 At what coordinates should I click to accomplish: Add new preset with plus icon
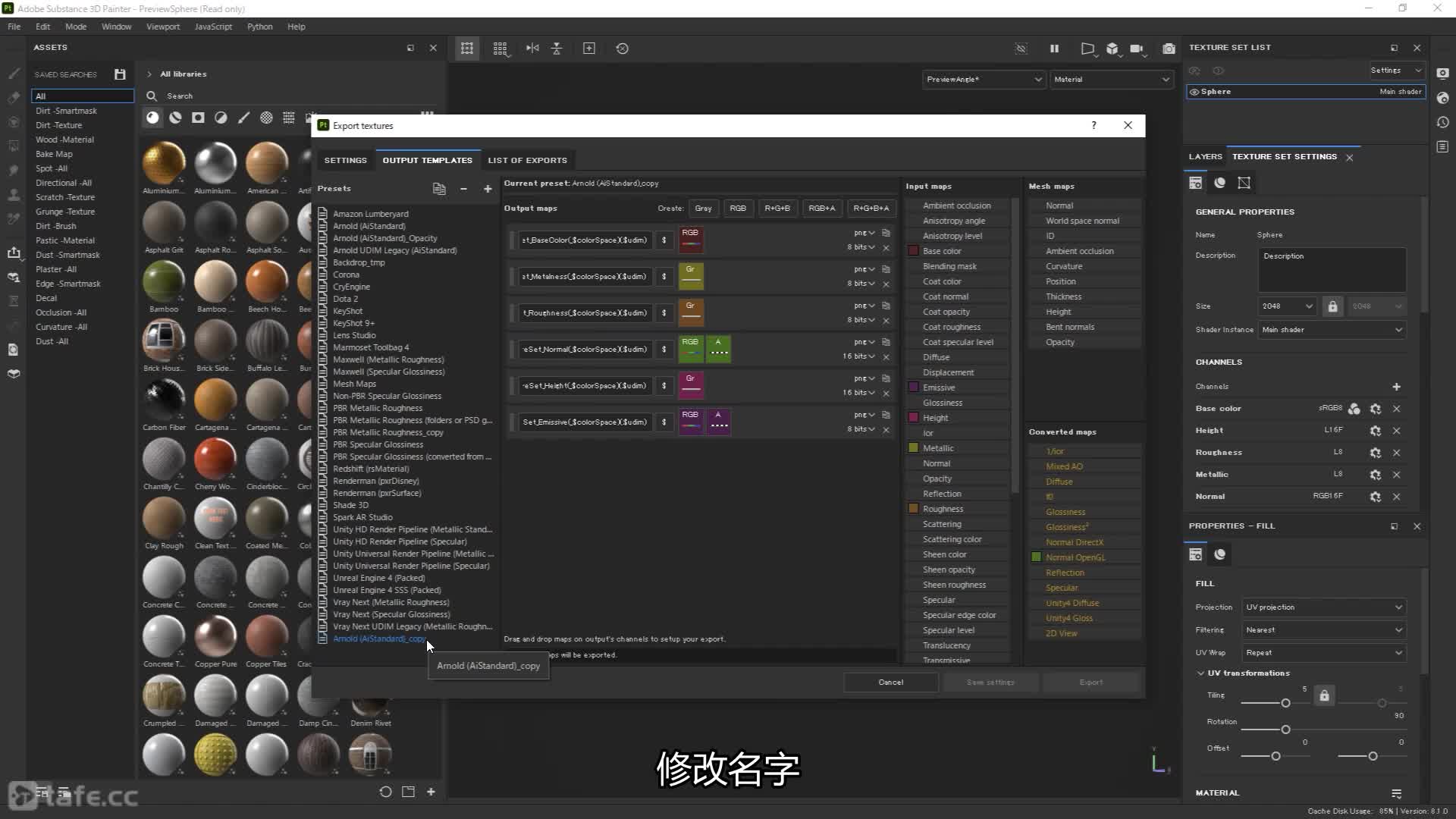pyautogui.click(x=488, y=189)
